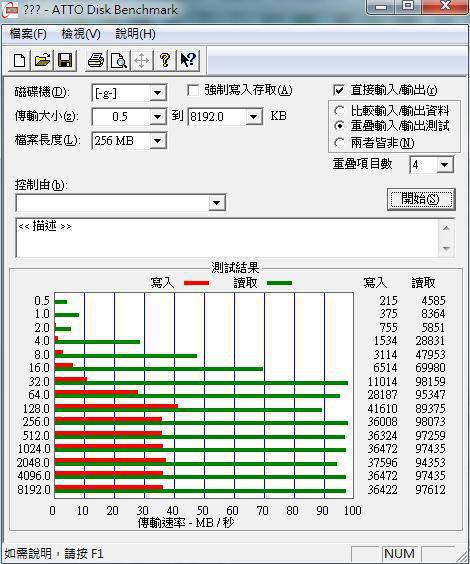
Task: Click the 開始(S) start button
Action: [x=421, y=199]
